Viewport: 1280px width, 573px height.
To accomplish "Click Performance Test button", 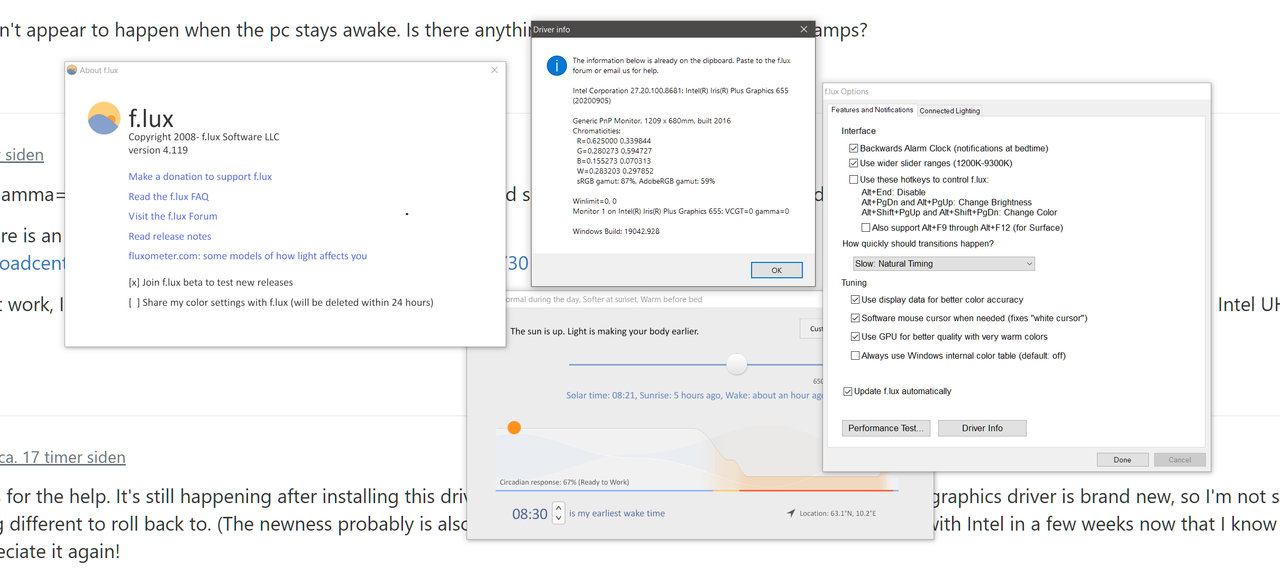I will tap(886, 428).
